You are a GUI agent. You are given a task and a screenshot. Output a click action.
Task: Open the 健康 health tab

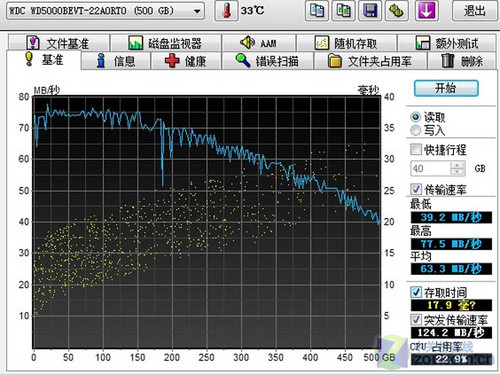(186, 61)
